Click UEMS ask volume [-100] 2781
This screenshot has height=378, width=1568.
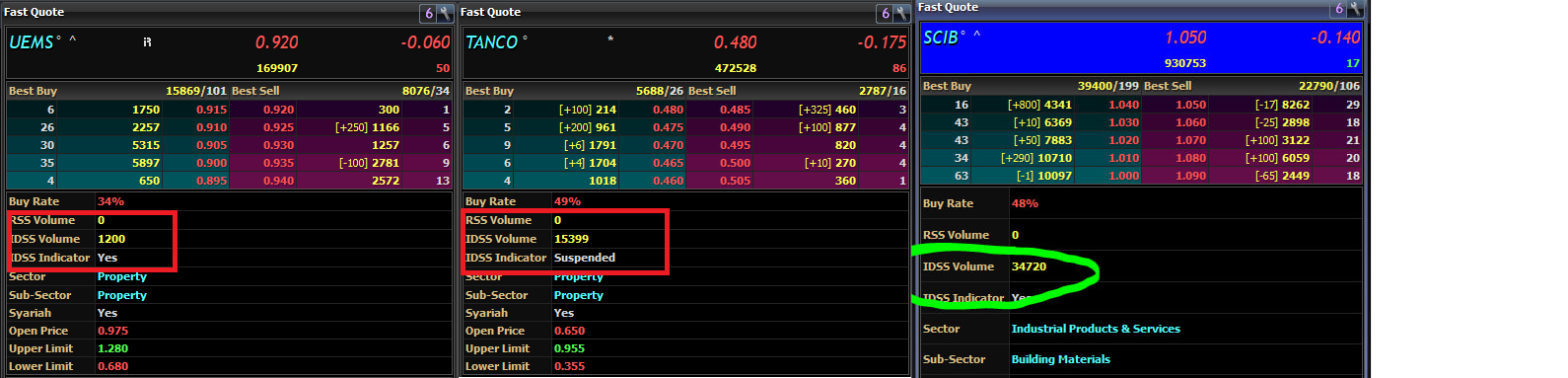[x=369, y=163]
